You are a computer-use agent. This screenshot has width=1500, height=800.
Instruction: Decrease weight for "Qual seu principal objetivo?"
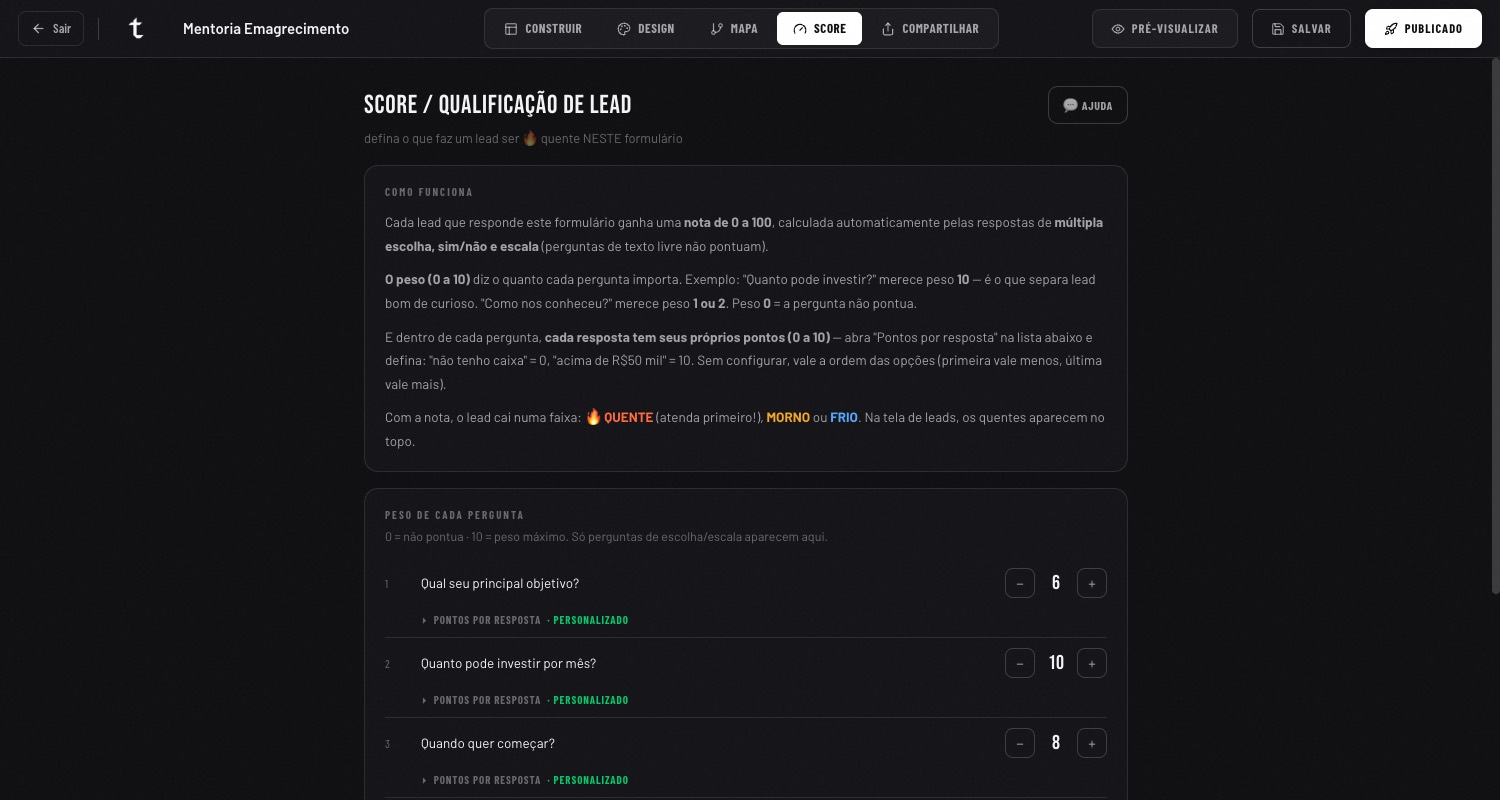coord(1020,583)
